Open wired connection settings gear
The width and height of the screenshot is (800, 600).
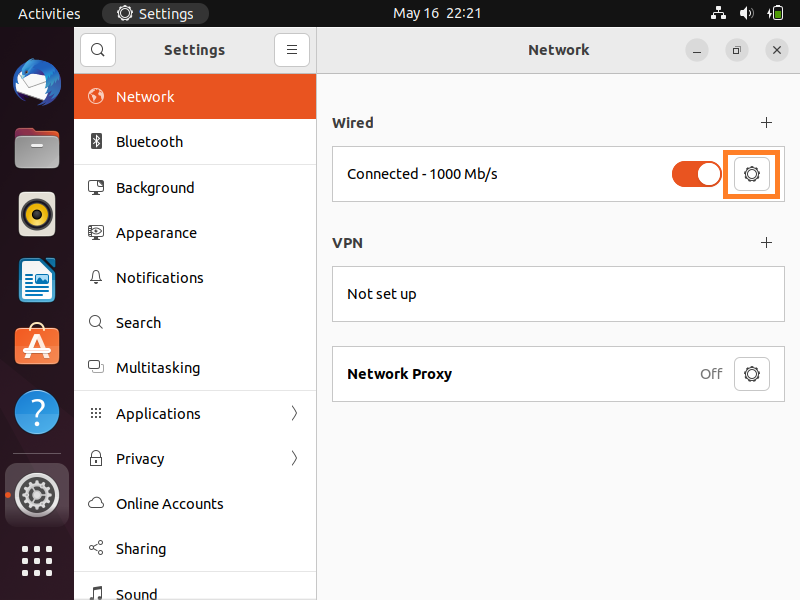[752, 174]
